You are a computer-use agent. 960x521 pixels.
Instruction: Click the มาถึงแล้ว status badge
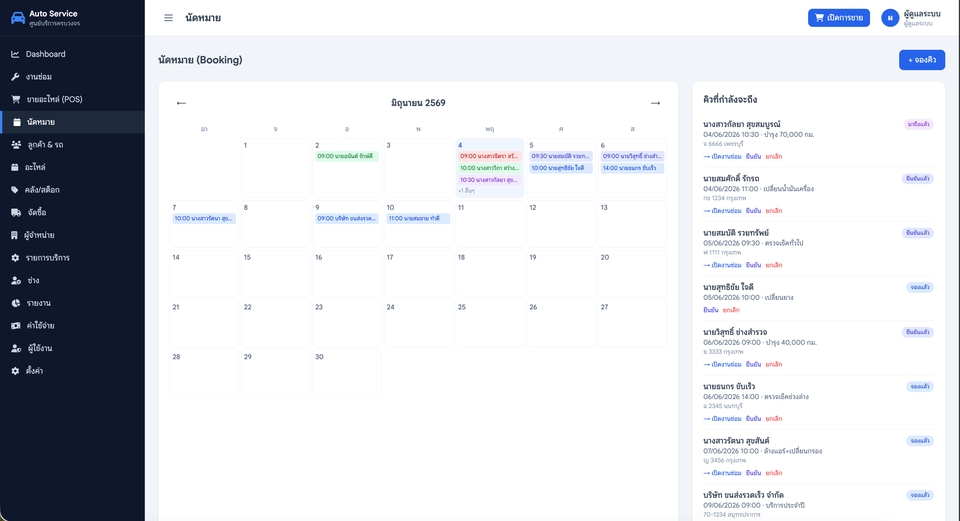click(x=918, y=124)
